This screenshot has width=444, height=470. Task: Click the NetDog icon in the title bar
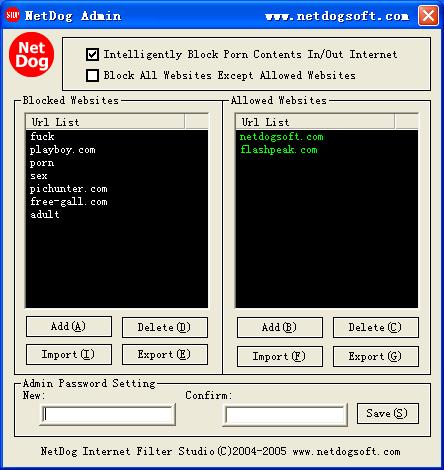pyautogui.click(x=12, y=15)
